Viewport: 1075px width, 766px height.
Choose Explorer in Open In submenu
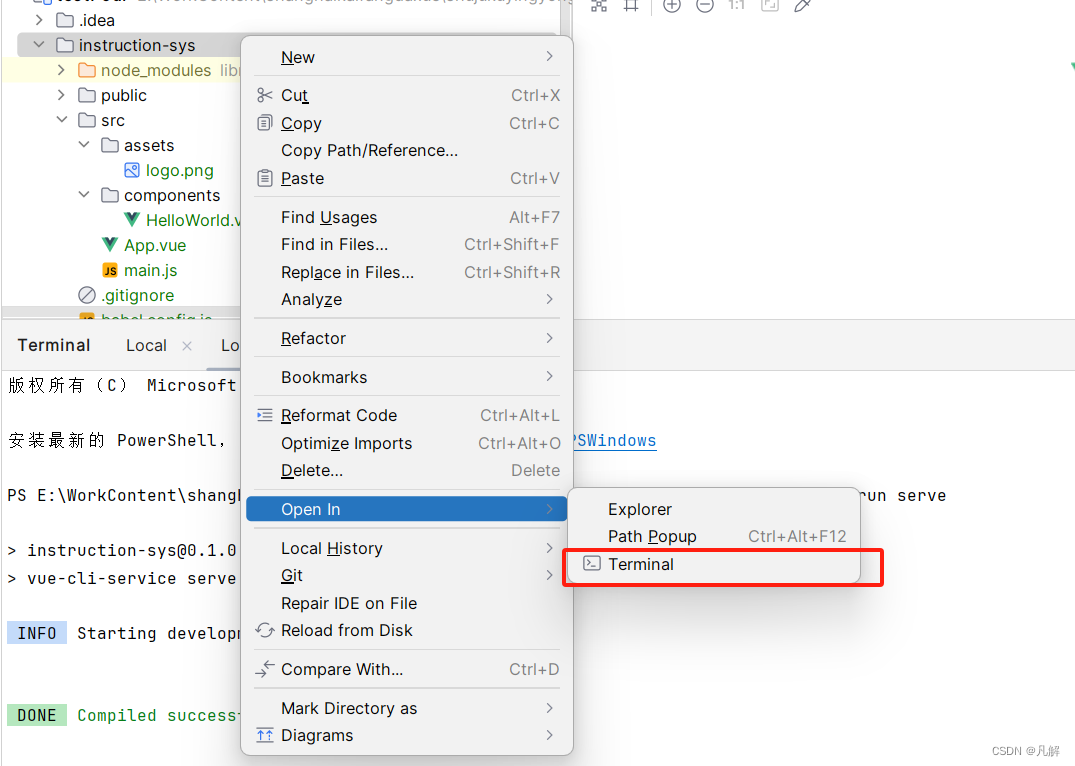[714, 510]
